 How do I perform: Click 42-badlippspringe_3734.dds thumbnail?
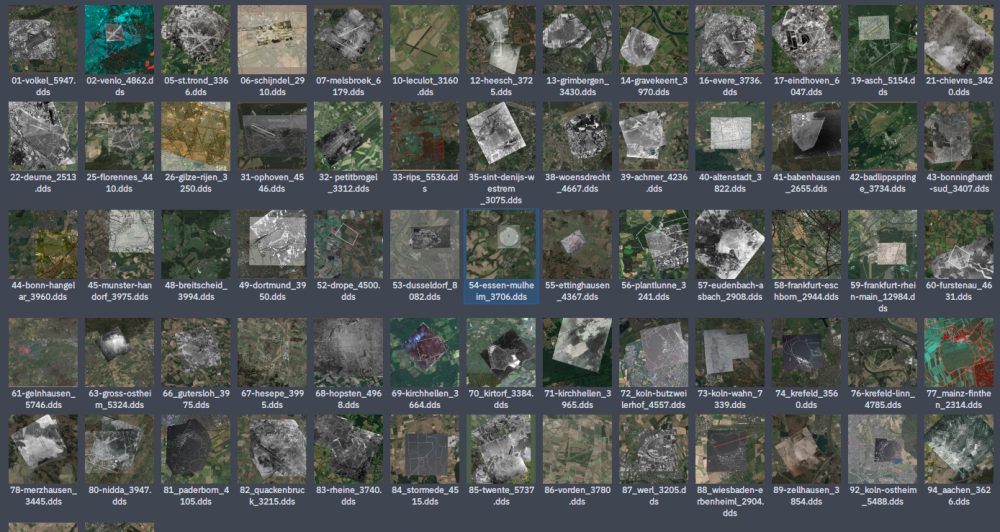[883, 136]
